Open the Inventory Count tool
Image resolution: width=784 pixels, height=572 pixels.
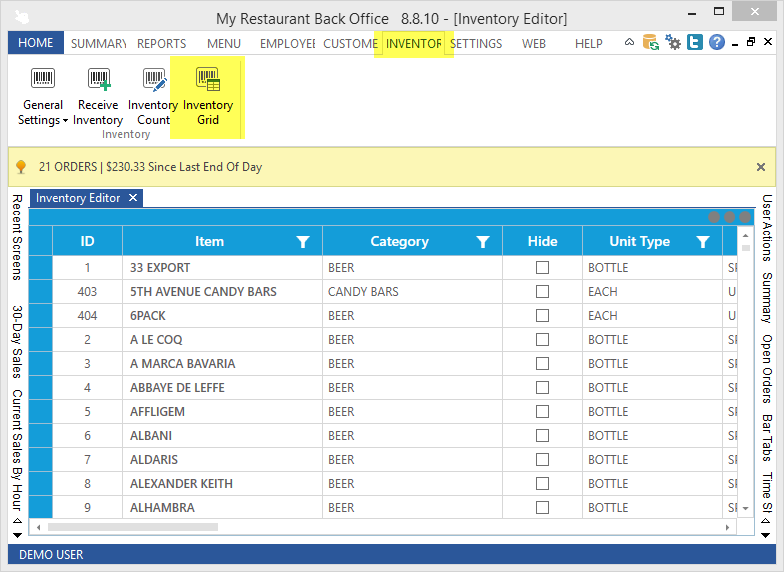click(x=153, y=96)
